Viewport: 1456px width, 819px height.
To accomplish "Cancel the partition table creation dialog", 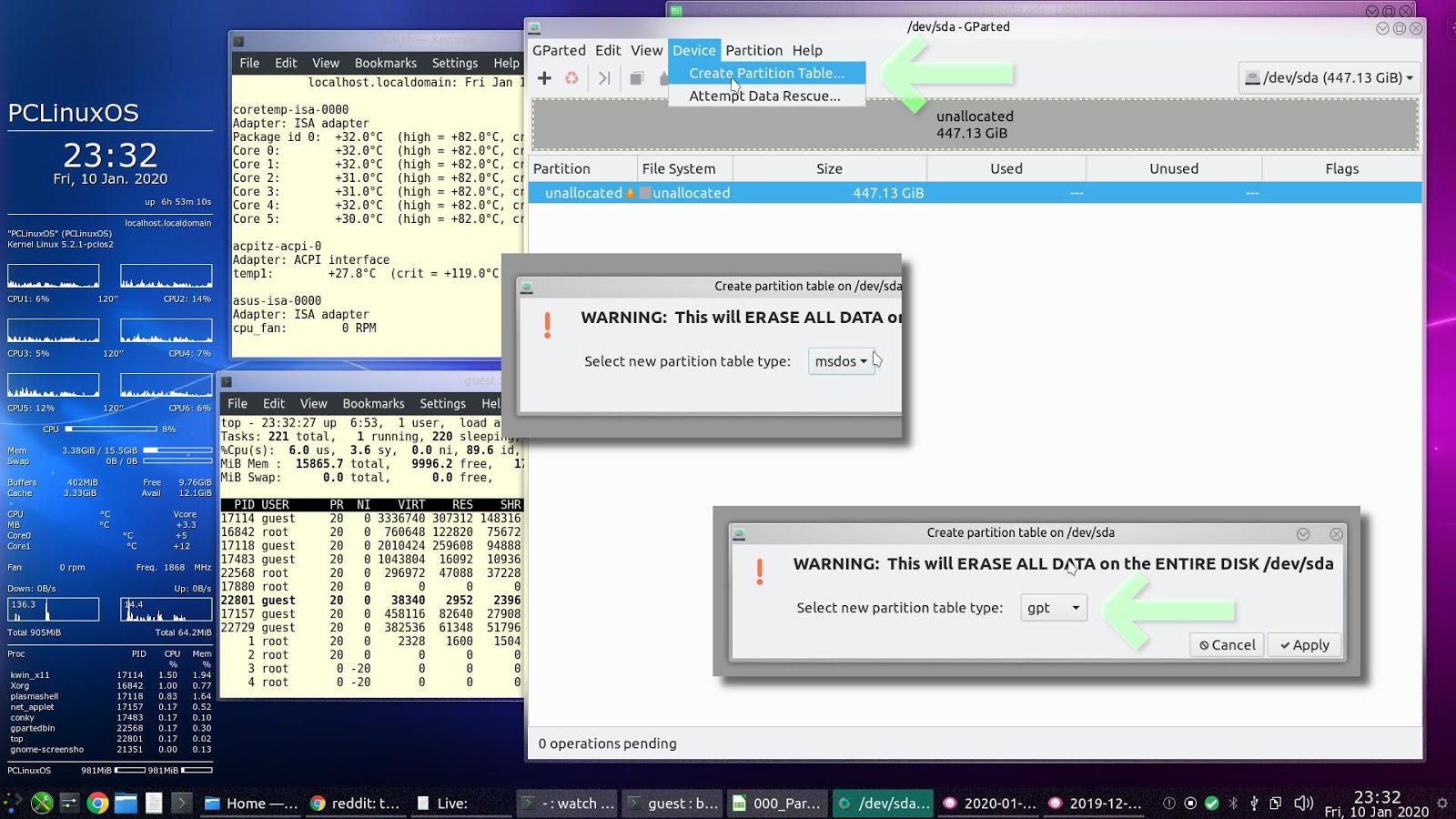I will pyautogui.click(x=1226, y=644).
